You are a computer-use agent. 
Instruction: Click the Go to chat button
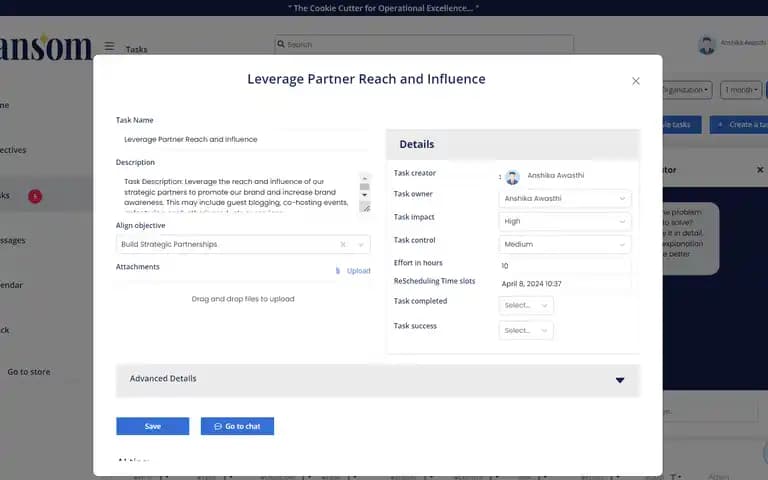(x=237, y=426)
